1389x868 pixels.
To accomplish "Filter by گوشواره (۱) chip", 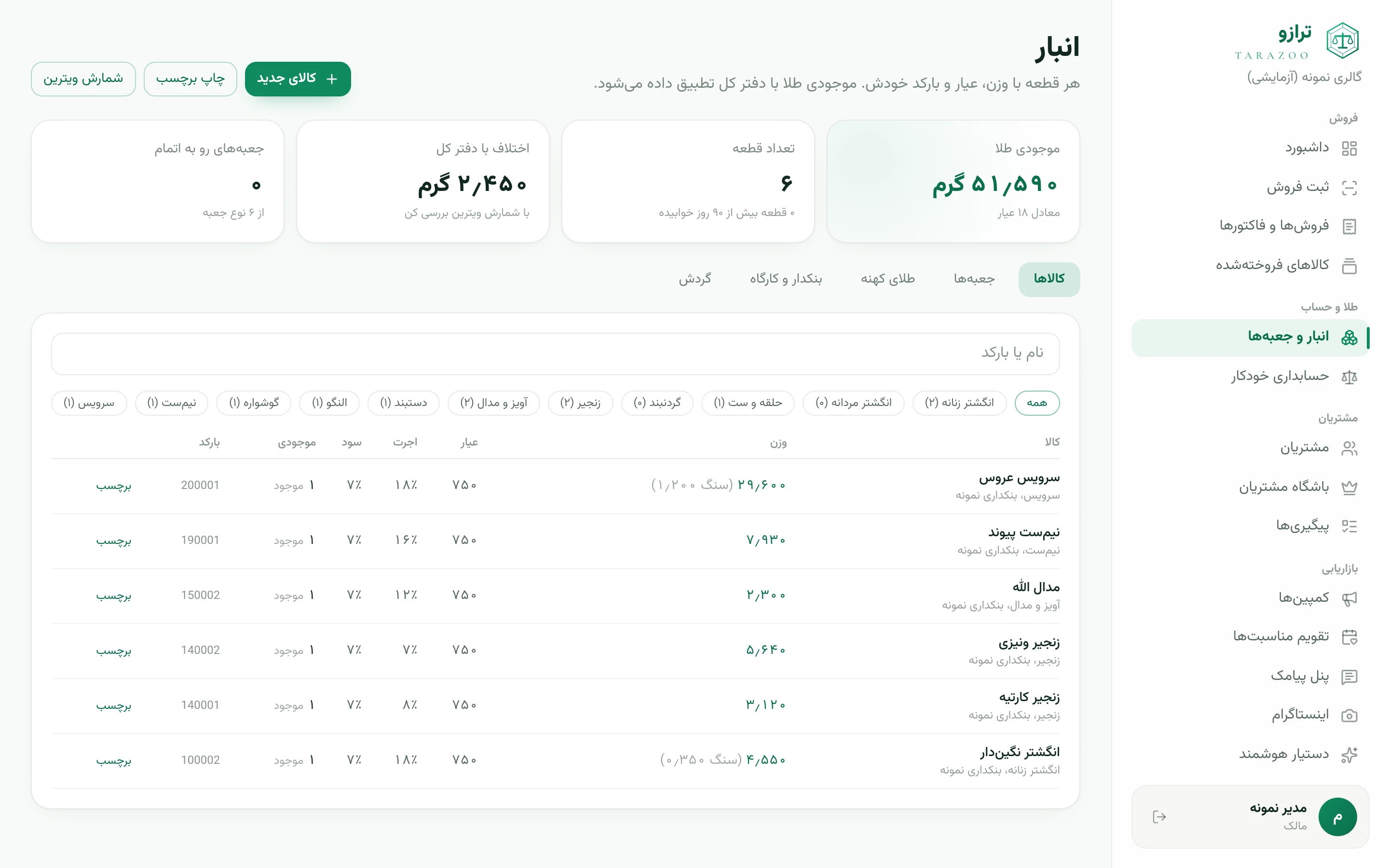I will pyautogui.click(x=254, y=403).
